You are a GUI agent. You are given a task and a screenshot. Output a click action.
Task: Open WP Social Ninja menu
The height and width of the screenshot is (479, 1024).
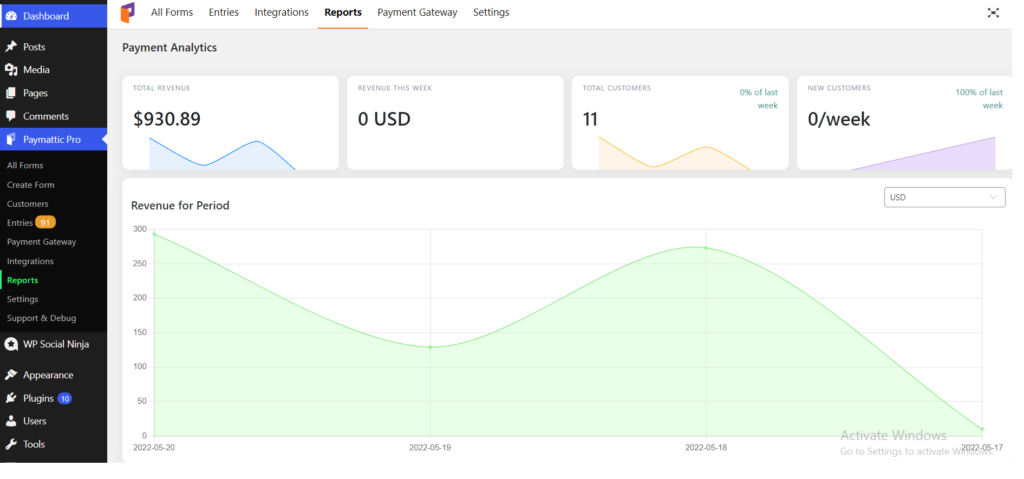pyautogui.click(x=54, y=344)
